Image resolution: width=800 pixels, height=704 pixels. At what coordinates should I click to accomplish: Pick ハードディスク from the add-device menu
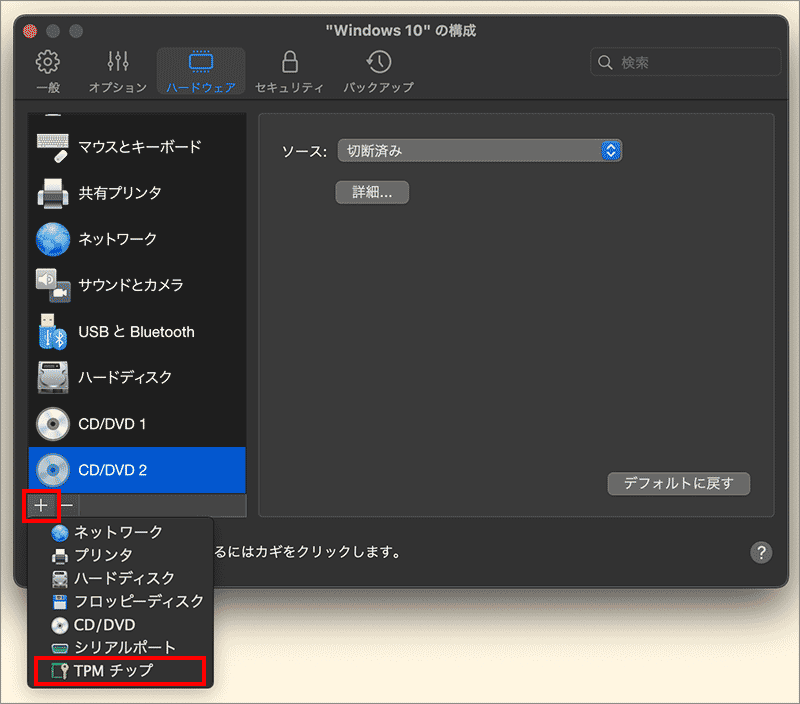tap(120, 578)
